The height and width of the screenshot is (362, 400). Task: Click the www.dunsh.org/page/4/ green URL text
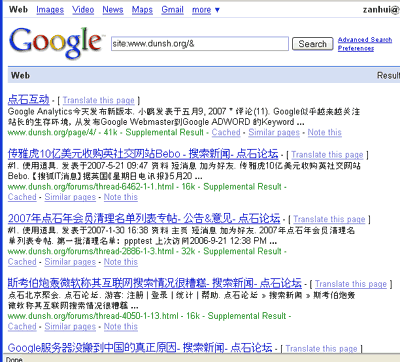tap(52, 132)
